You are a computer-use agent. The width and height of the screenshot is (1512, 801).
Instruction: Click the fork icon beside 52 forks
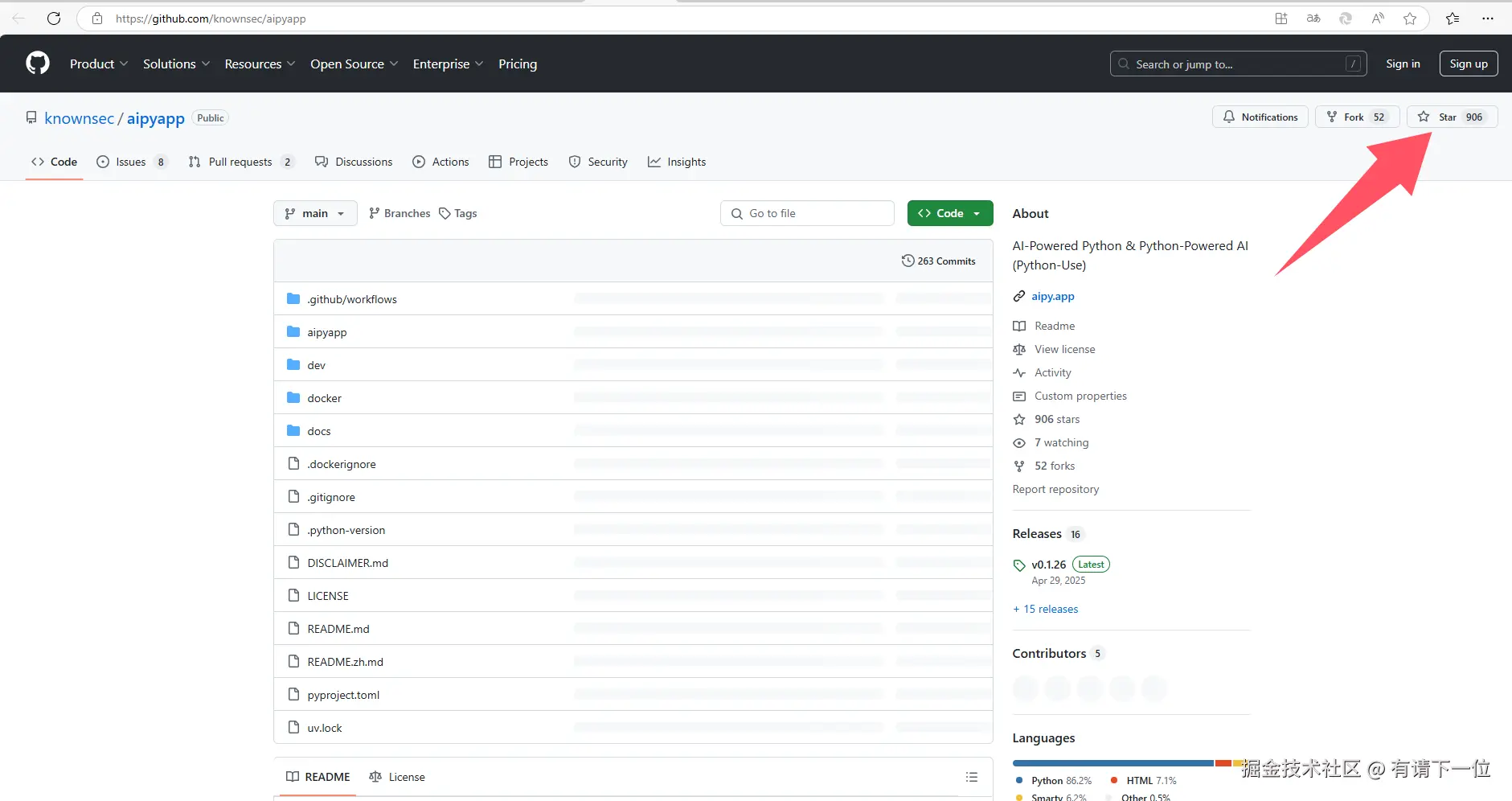pyautogui.click(x=1019, y=466)
